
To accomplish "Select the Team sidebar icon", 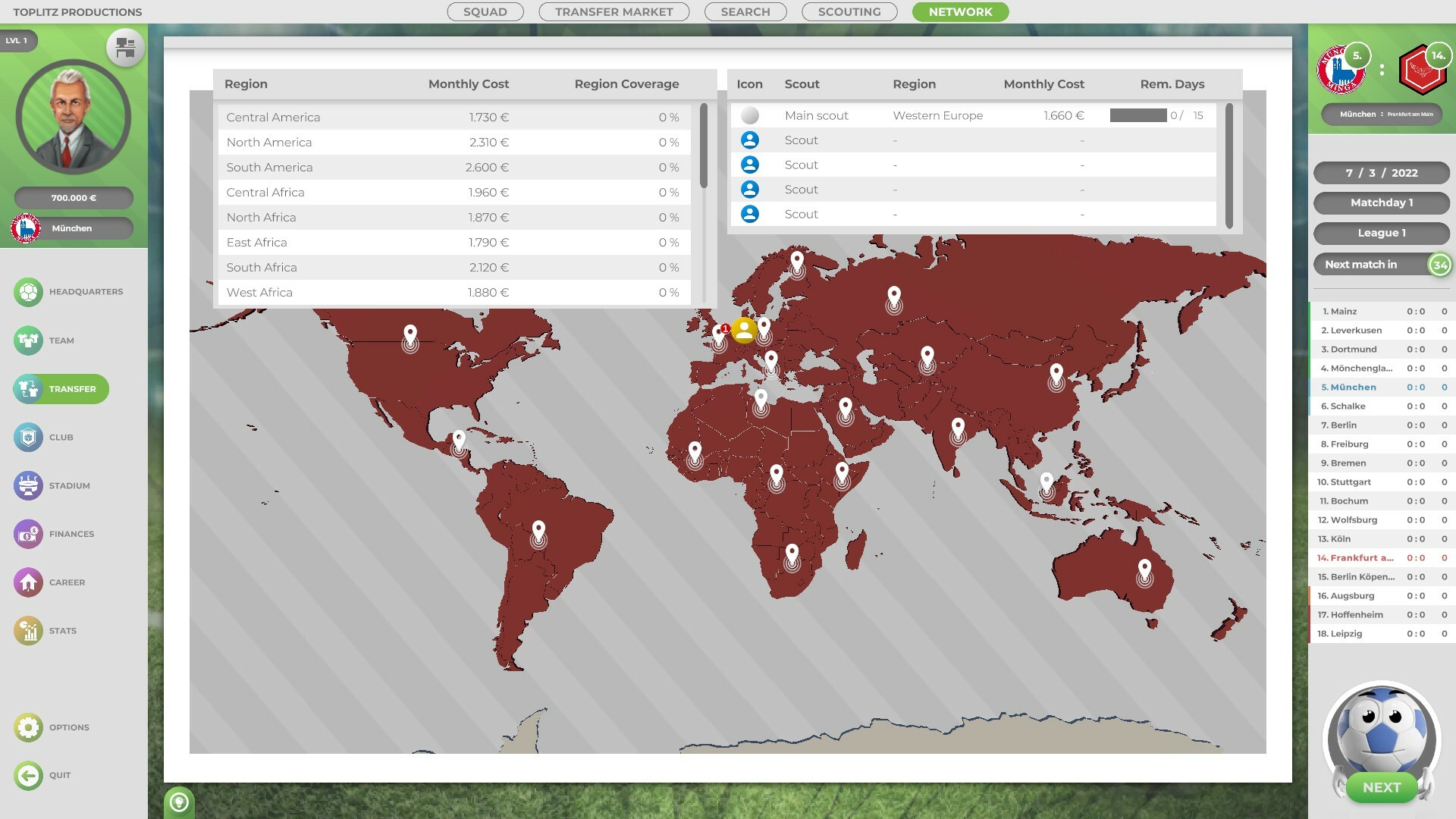I will pyautogui.click(x=27, y=340).
